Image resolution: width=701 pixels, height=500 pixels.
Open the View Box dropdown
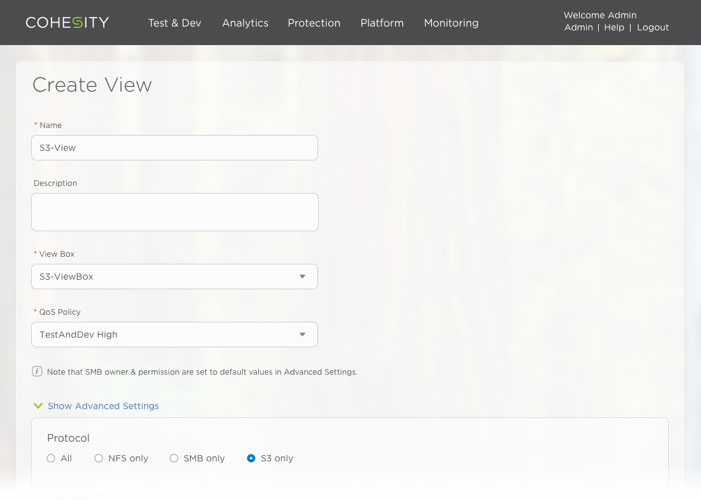(174, 276)
